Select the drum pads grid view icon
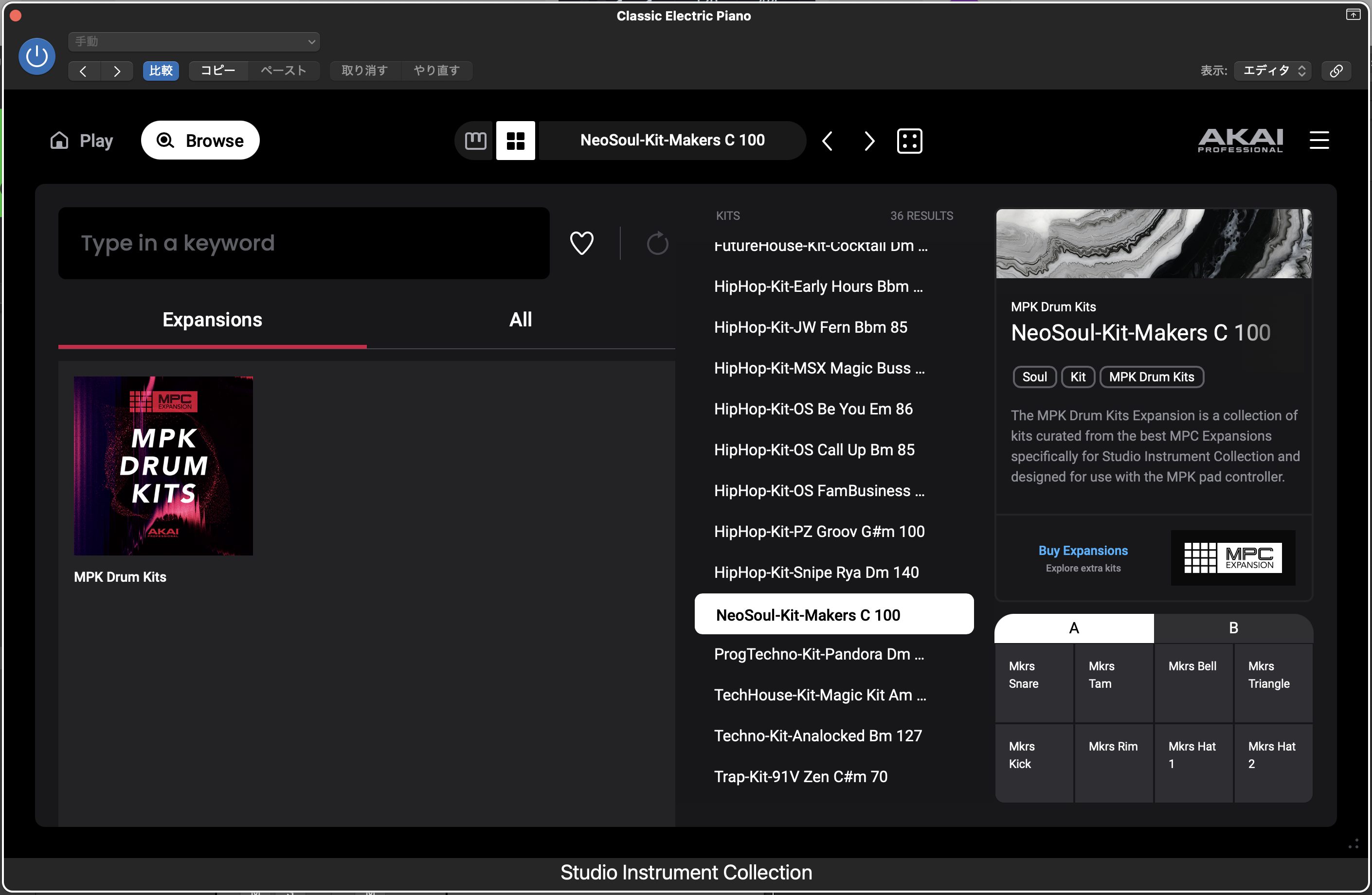 coord(515,141)
